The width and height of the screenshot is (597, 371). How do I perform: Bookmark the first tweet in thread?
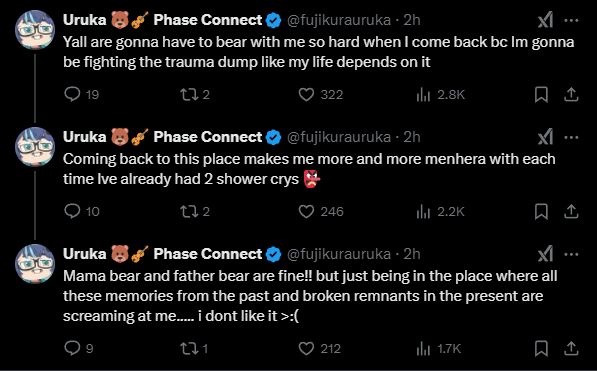541,94
